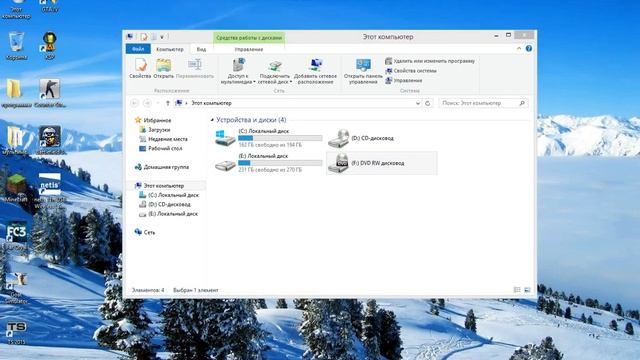Click Управление in the Система group

coord(403,80)
